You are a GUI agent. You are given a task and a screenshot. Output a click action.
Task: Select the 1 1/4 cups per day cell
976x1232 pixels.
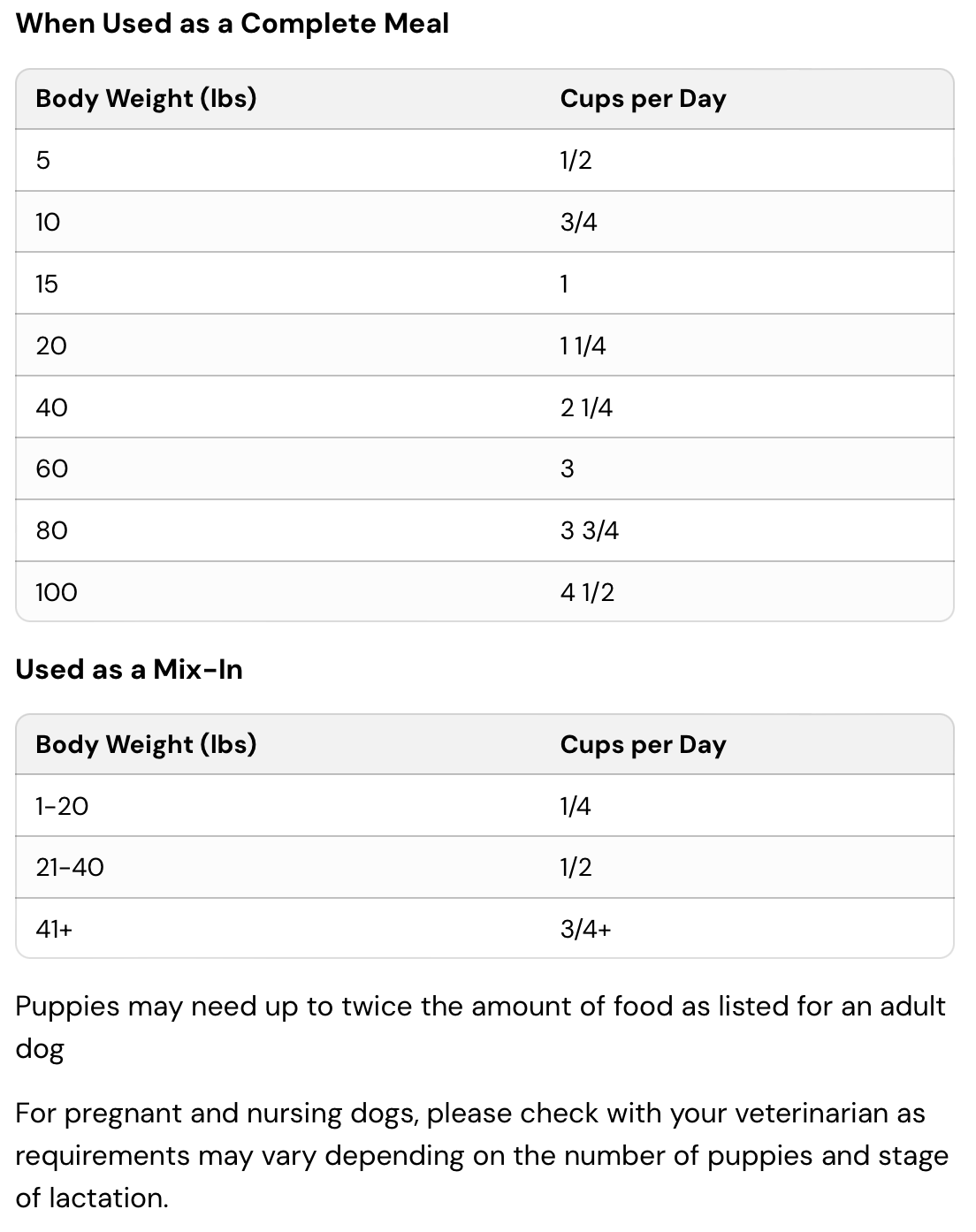point(583,346)
